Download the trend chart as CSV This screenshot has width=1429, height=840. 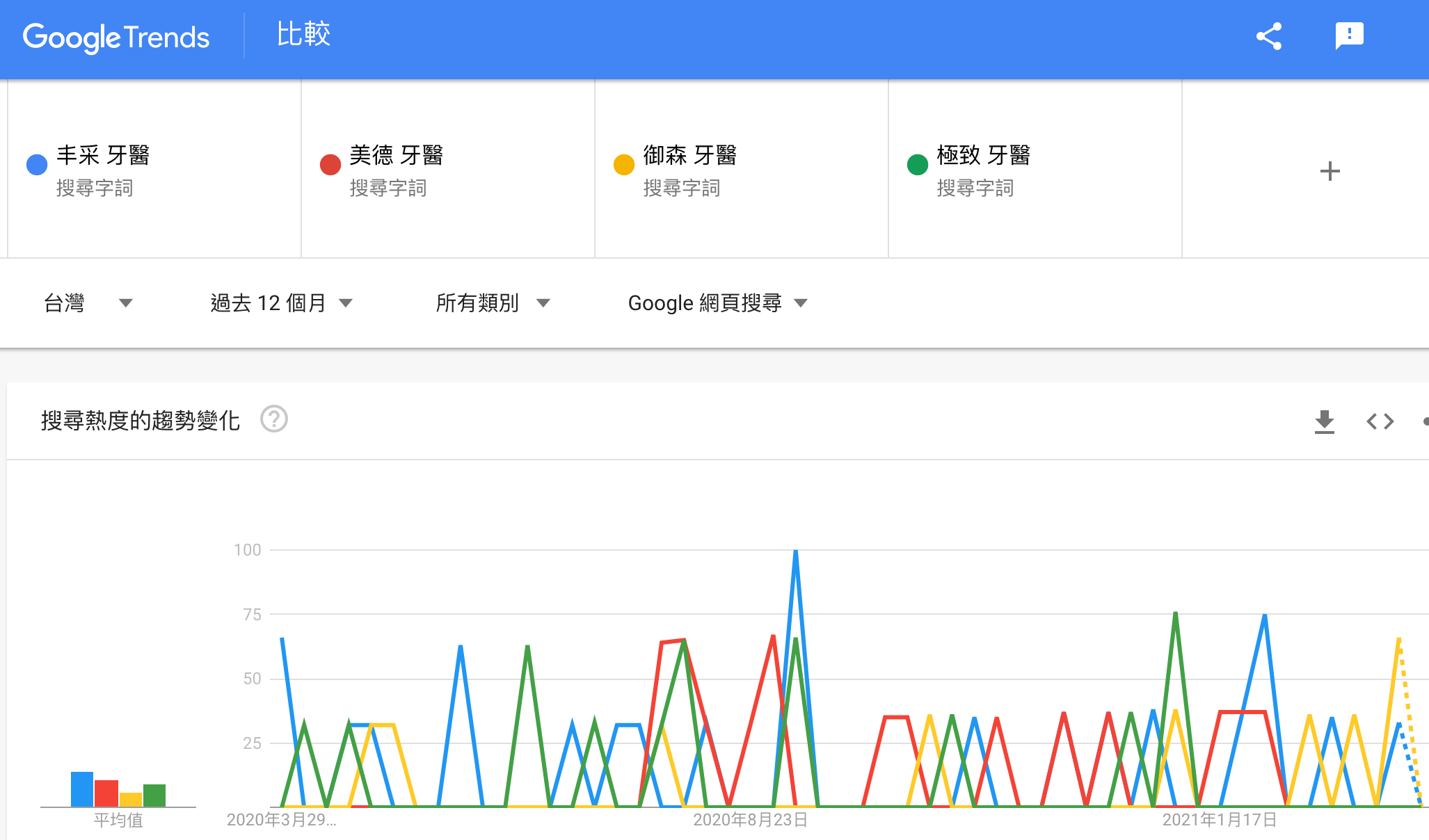point(1325,421)
